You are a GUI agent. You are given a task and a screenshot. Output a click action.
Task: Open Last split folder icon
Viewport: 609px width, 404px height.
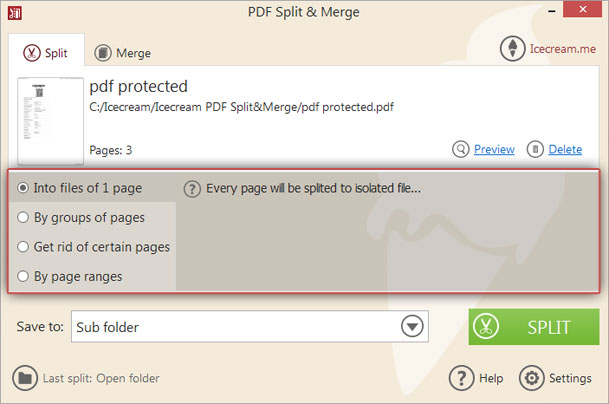pos(25,378)
